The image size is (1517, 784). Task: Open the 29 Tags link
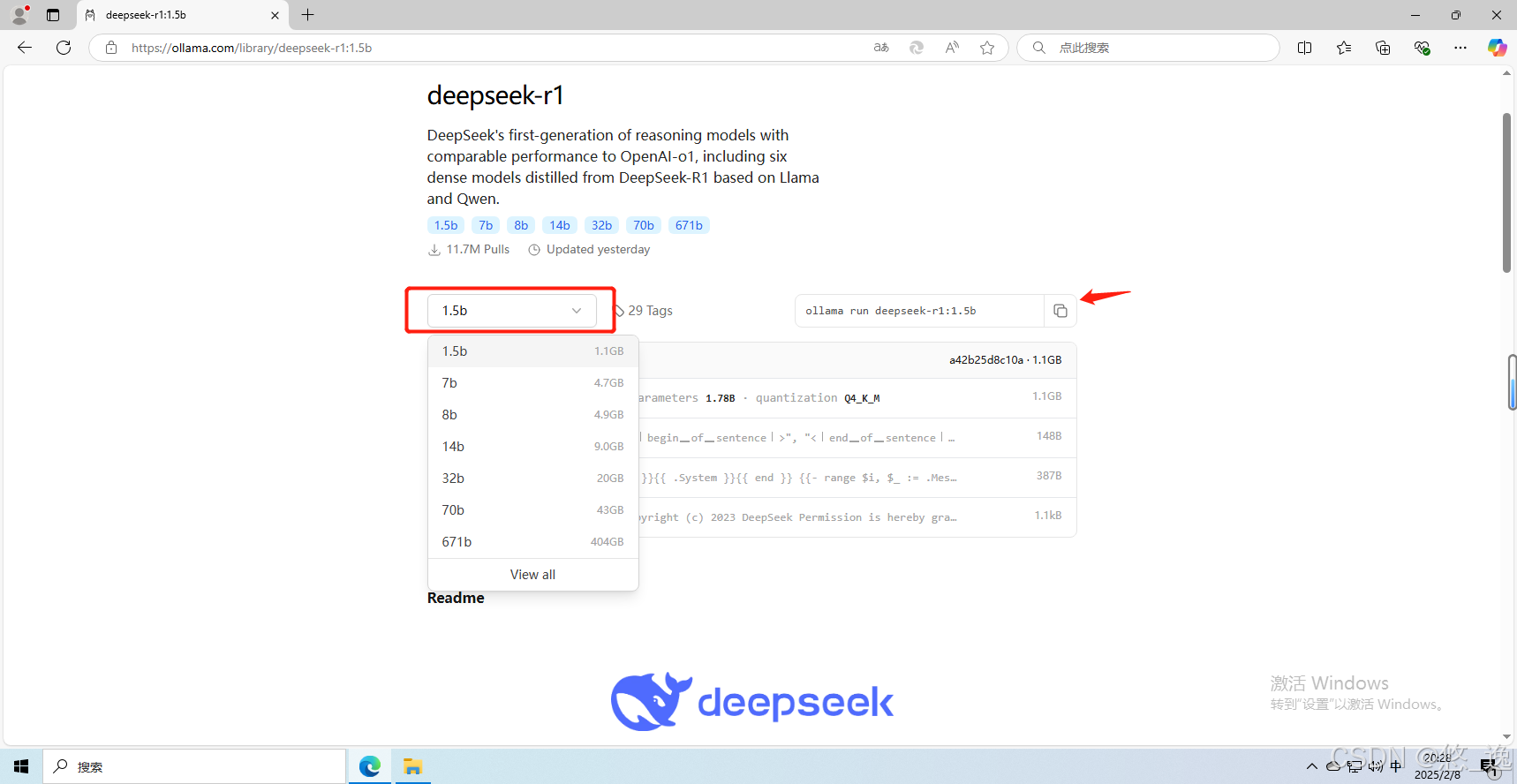(x=644, y=311)
